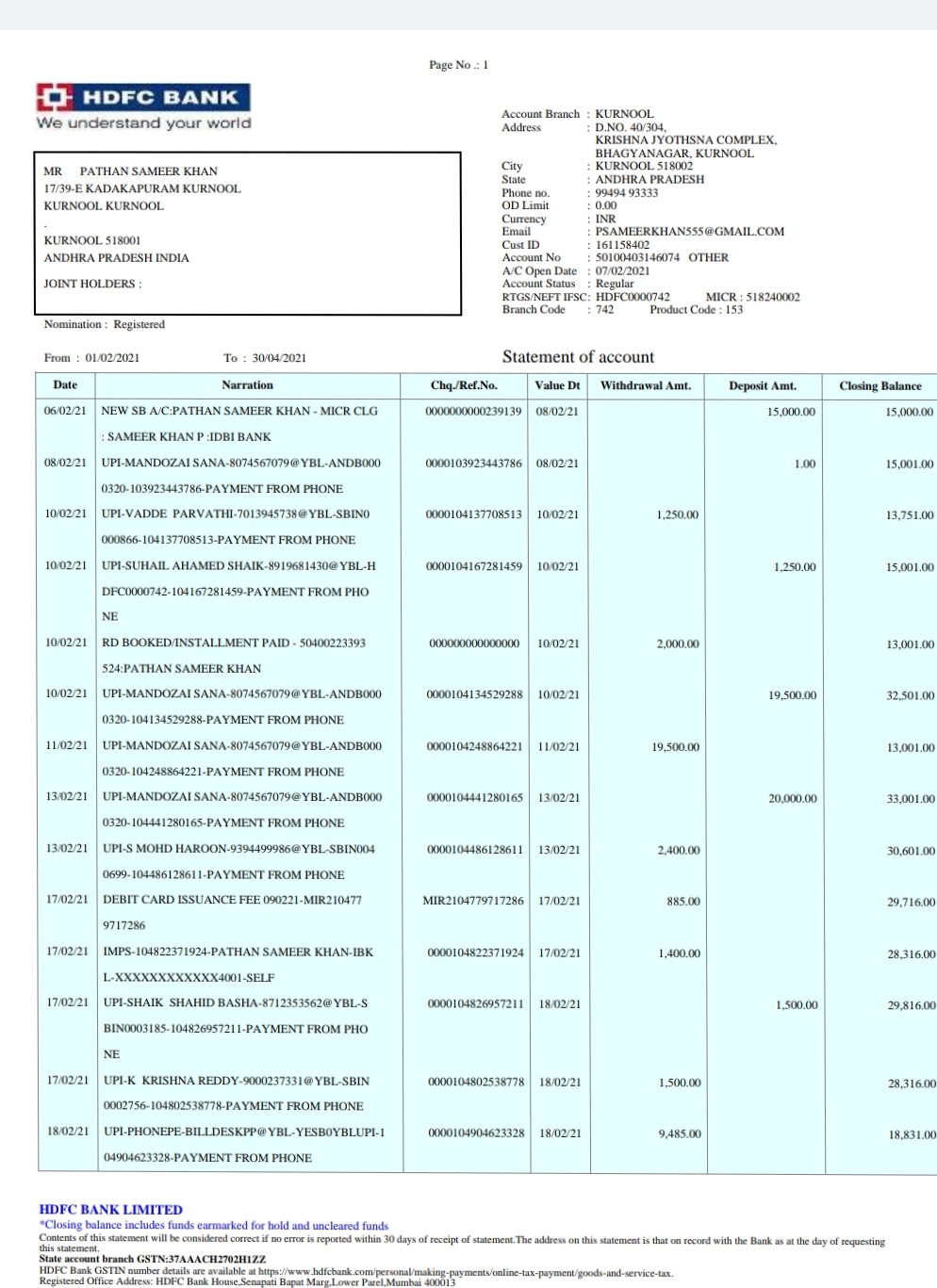Viewport: 937px width, 1288px height.
Task: Click the Closing Balance column header
Action: 880,386
